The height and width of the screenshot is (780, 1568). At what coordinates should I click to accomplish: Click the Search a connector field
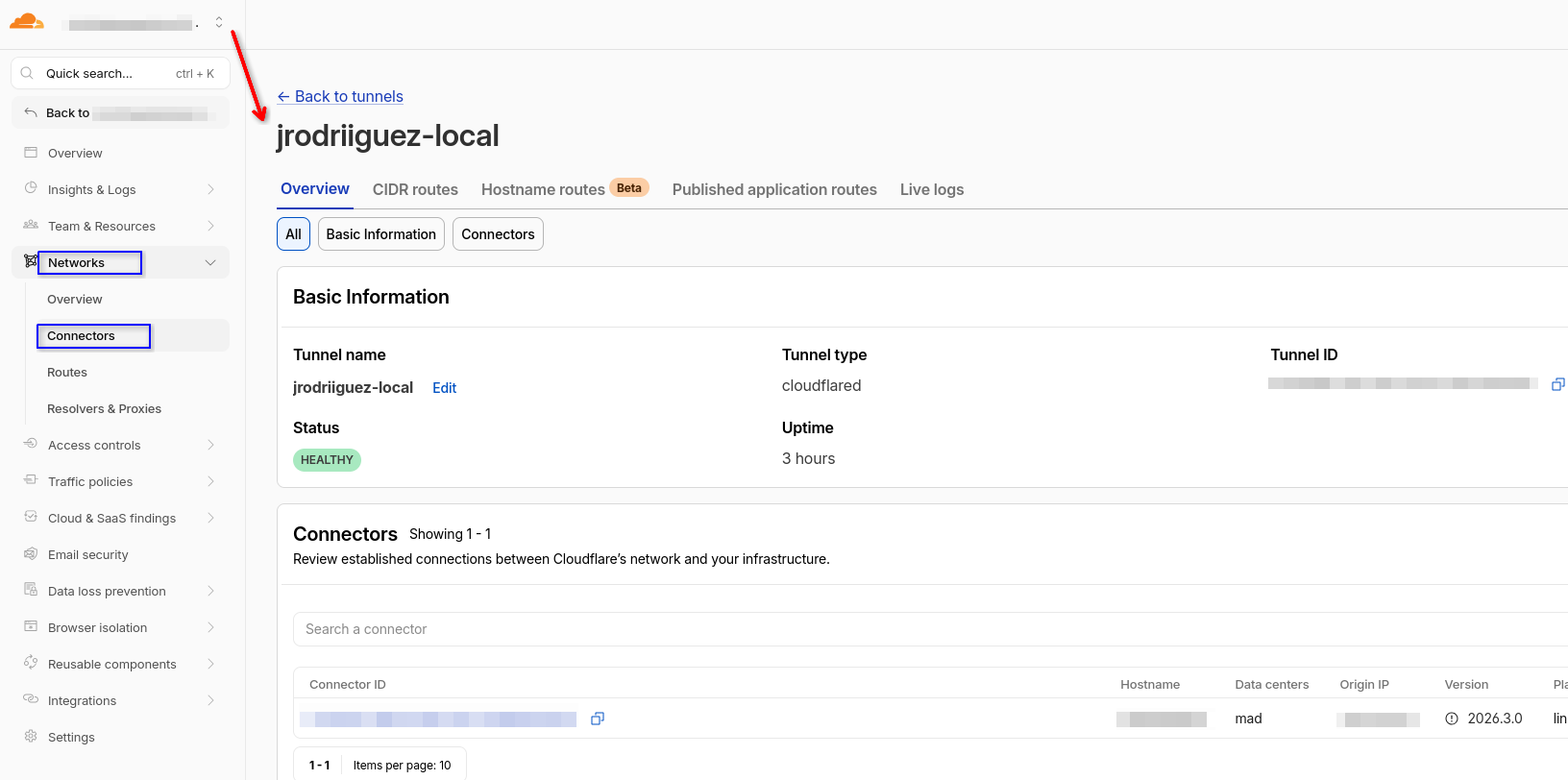[x=930, y=629]
